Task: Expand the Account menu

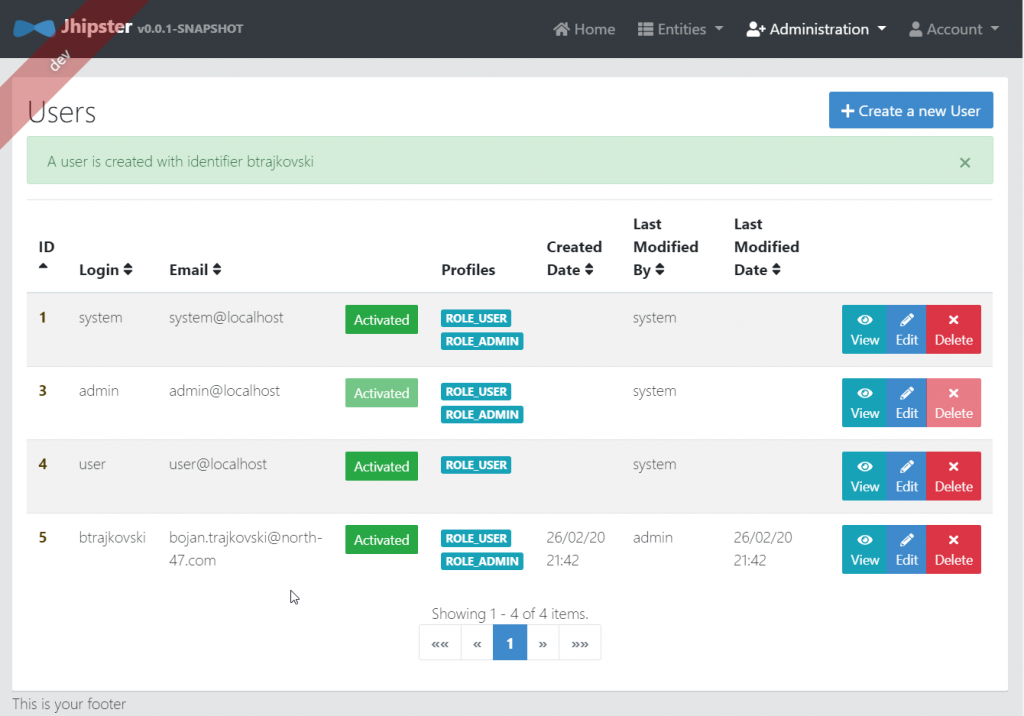Action: [953, 29]
